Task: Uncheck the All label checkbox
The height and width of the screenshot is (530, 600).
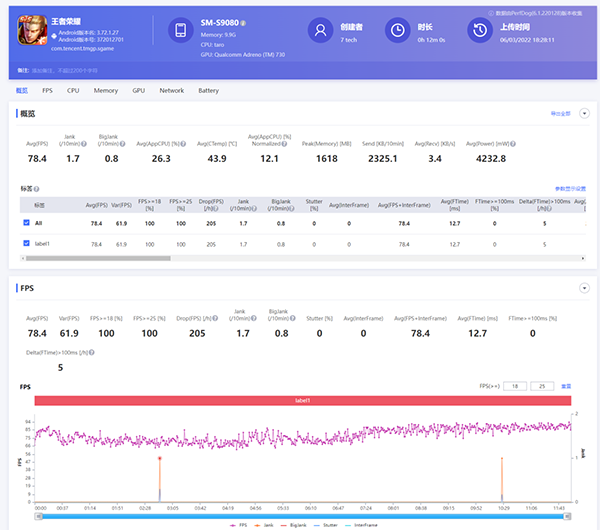Action: click(x=26, y=223)
